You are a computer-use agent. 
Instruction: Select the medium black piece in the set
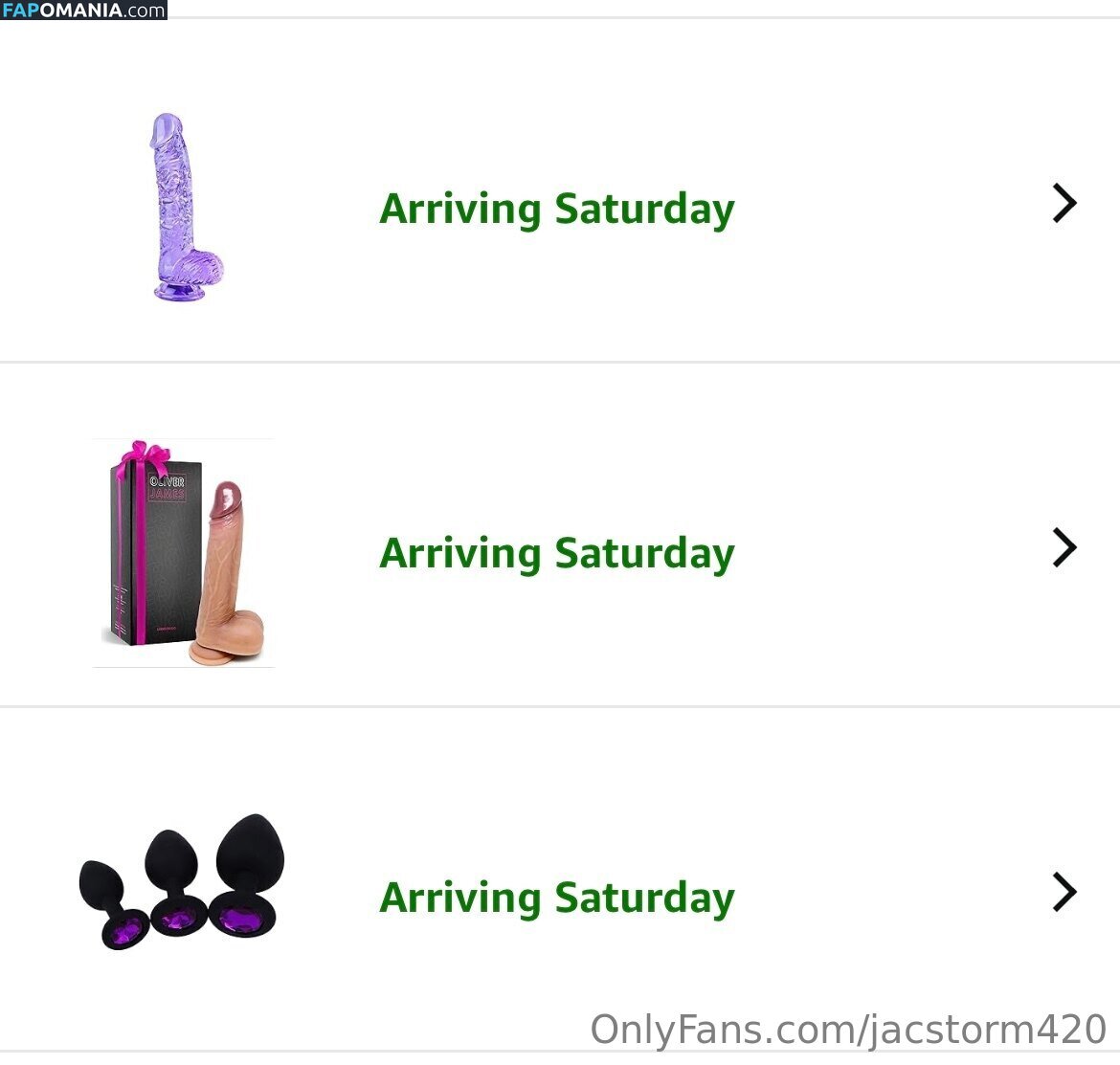(174, 885)
